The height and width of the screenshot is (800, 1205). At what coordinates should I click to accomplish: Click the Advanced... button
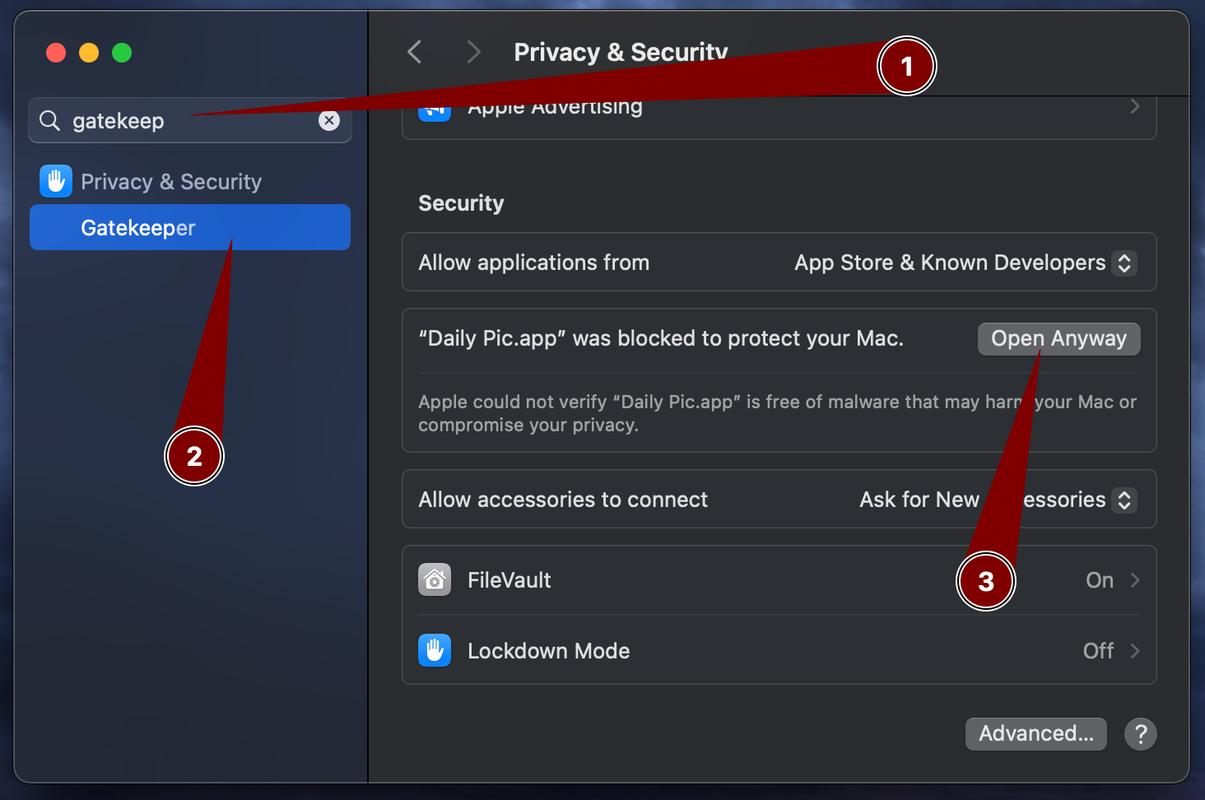point(1035,734)
